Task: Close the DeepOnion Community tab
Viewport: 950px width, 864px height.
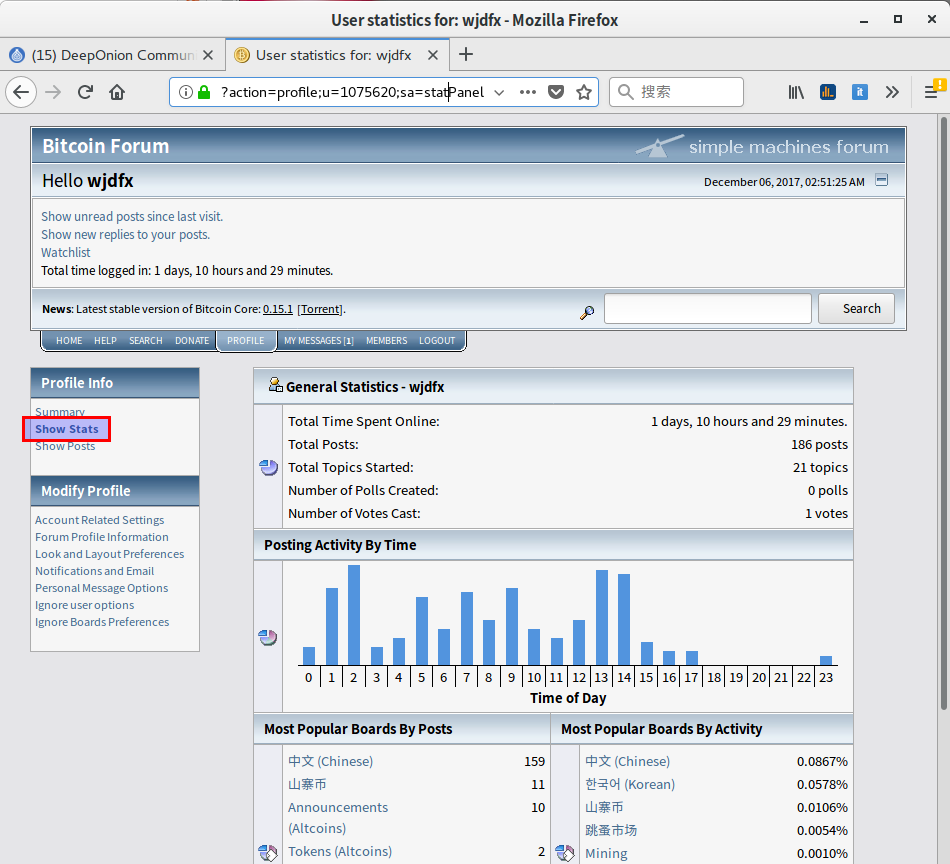Action: pyautogui.click(x=208, y=55)
